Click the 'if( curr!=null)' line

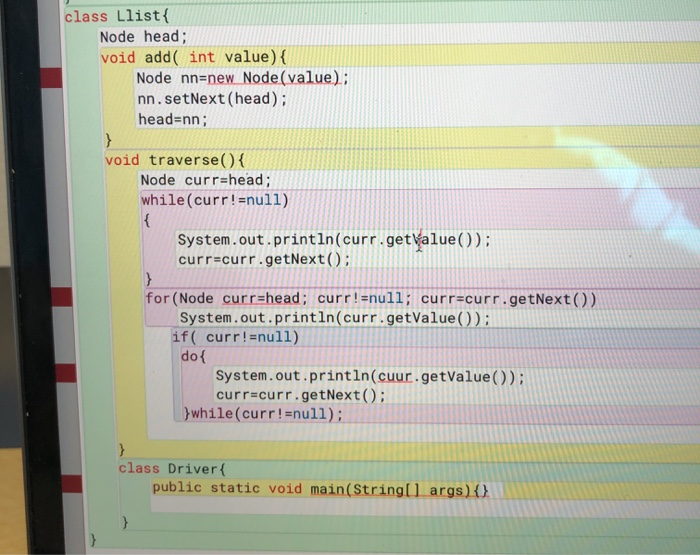pyautogui.click(x=235, y=337)
